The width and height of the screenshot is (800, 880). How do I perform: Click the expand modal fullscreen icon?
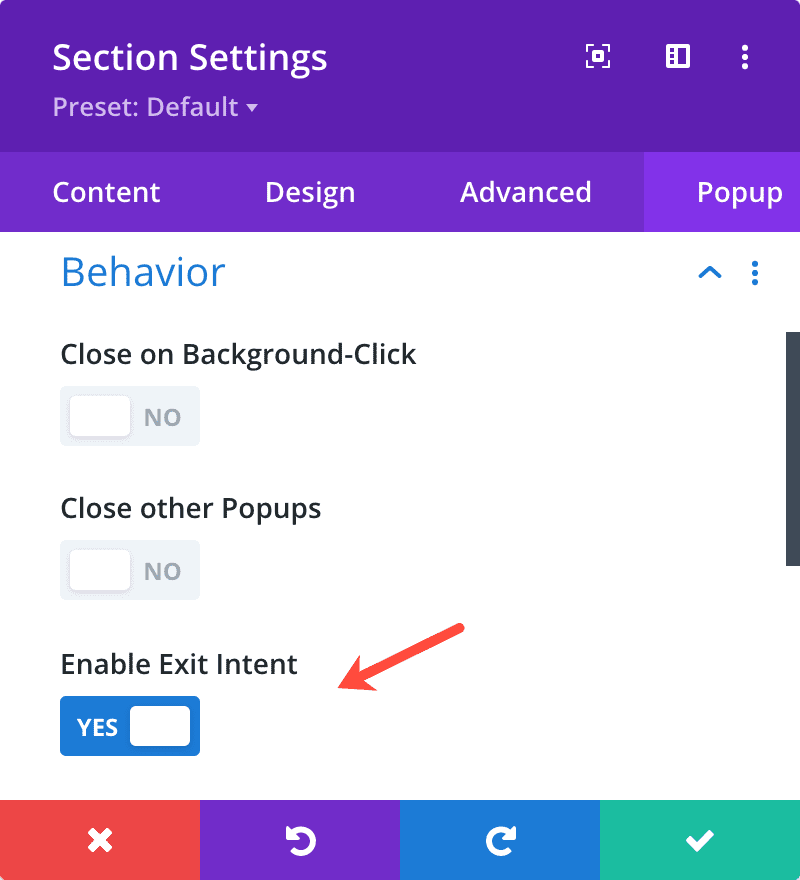click(598, 56)
